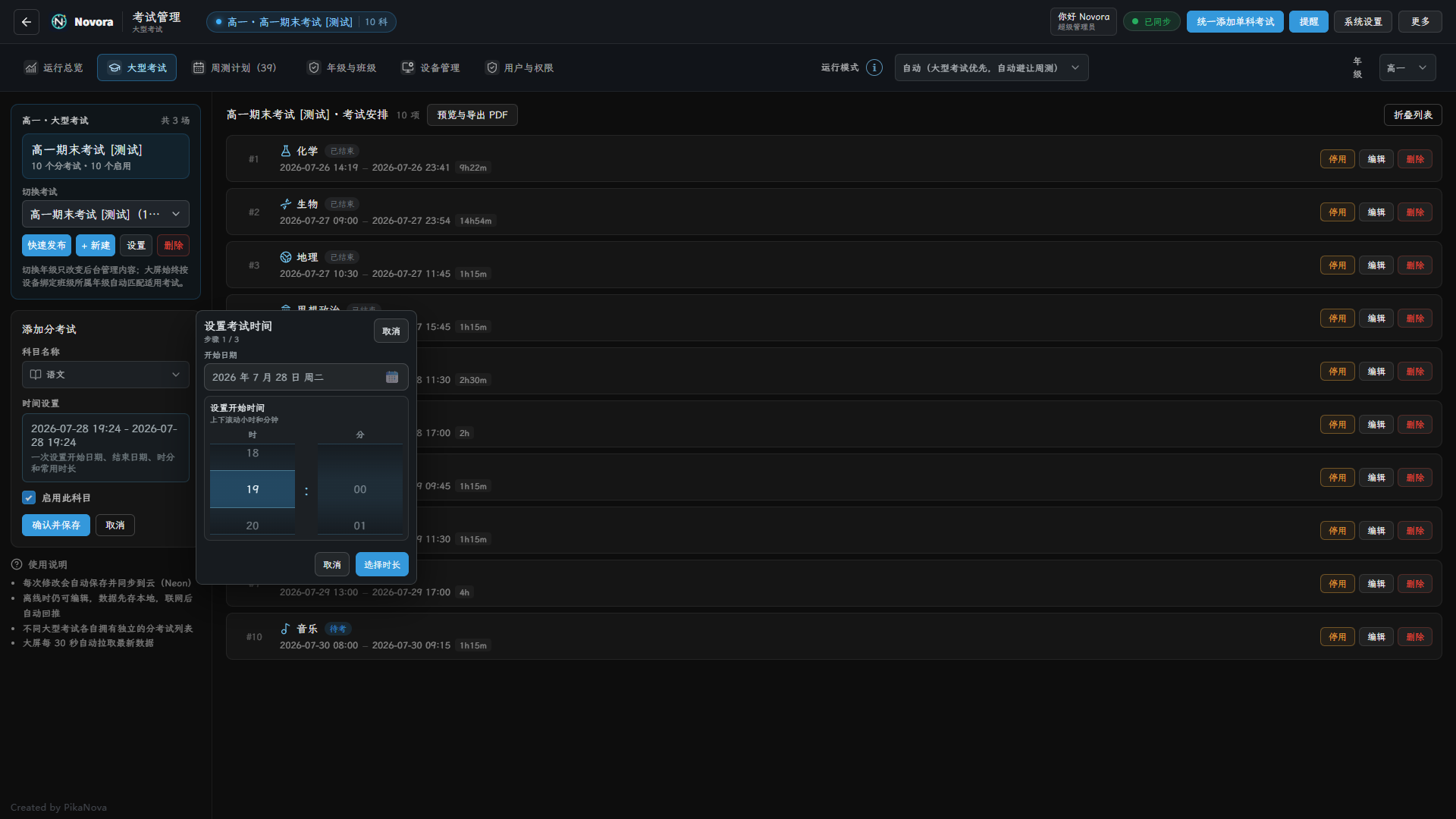Open the 用户与权限 tab
The image size is (1456, 819).
(x=519, y=67)
